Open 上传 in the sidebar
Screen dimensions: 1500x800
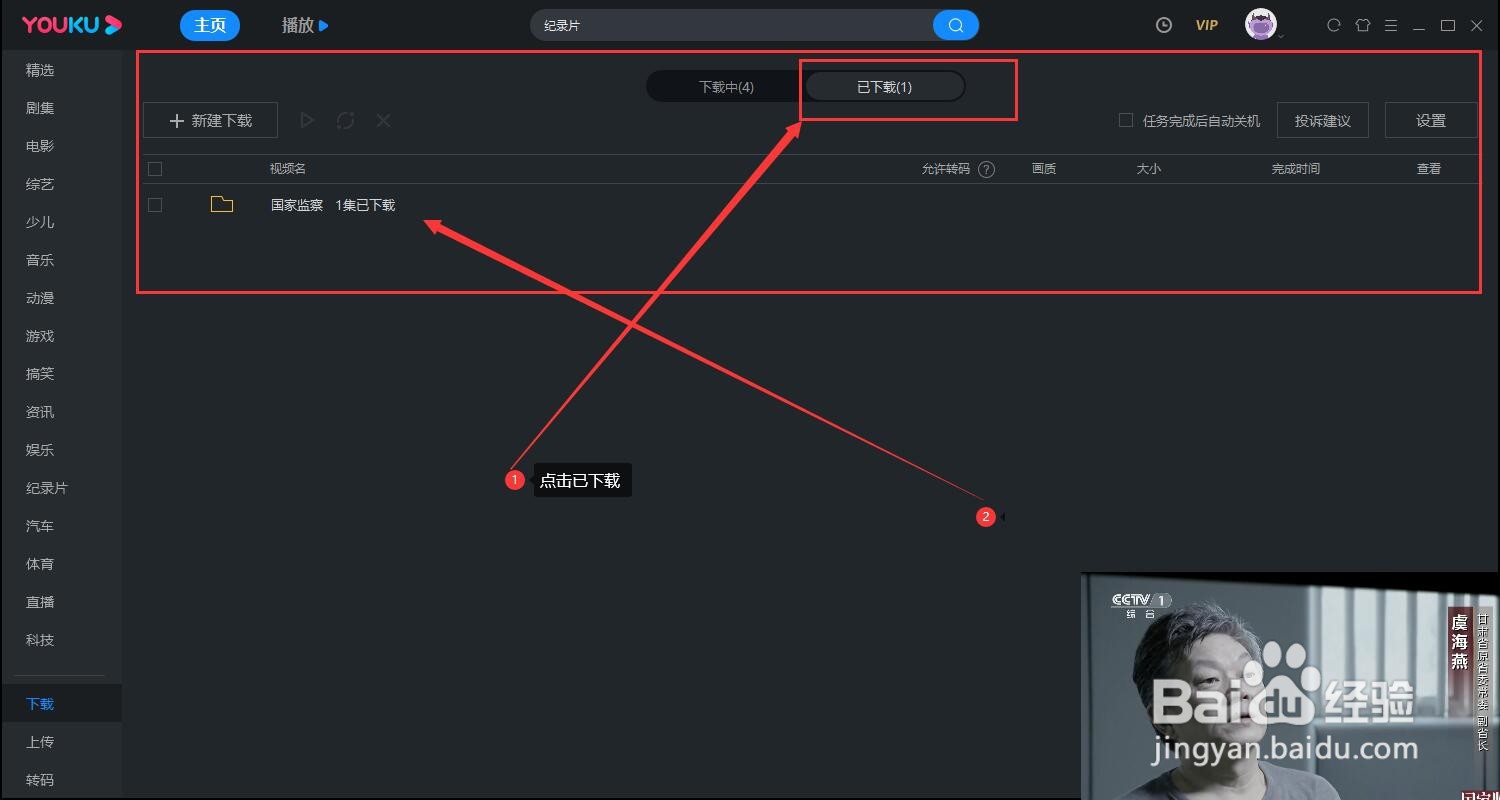pyautogui.click(x=40, y=742)
